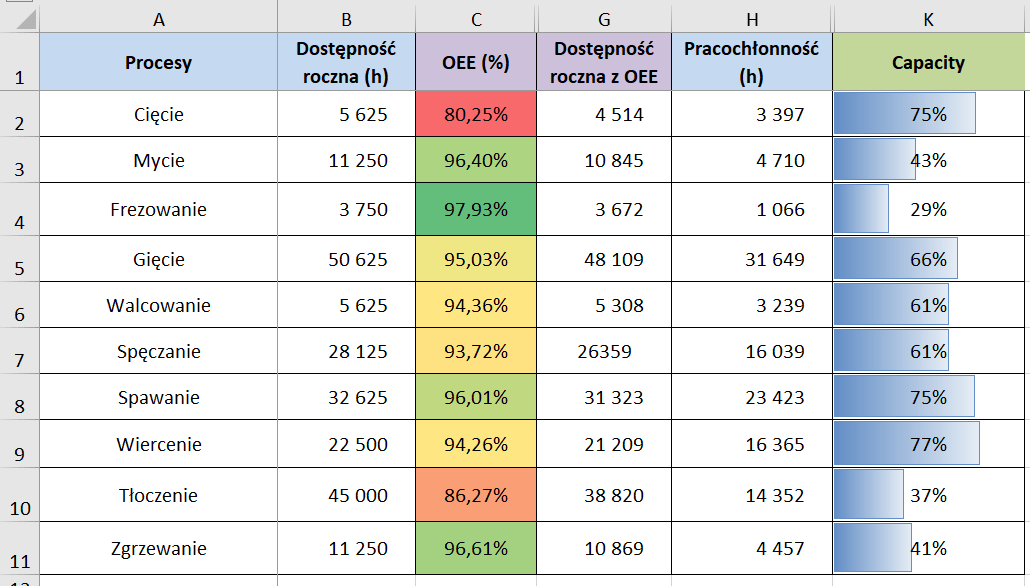Select the green "Capacity" header cell
The height and width of the screenshot is (586, 1030).
(928, 62)
